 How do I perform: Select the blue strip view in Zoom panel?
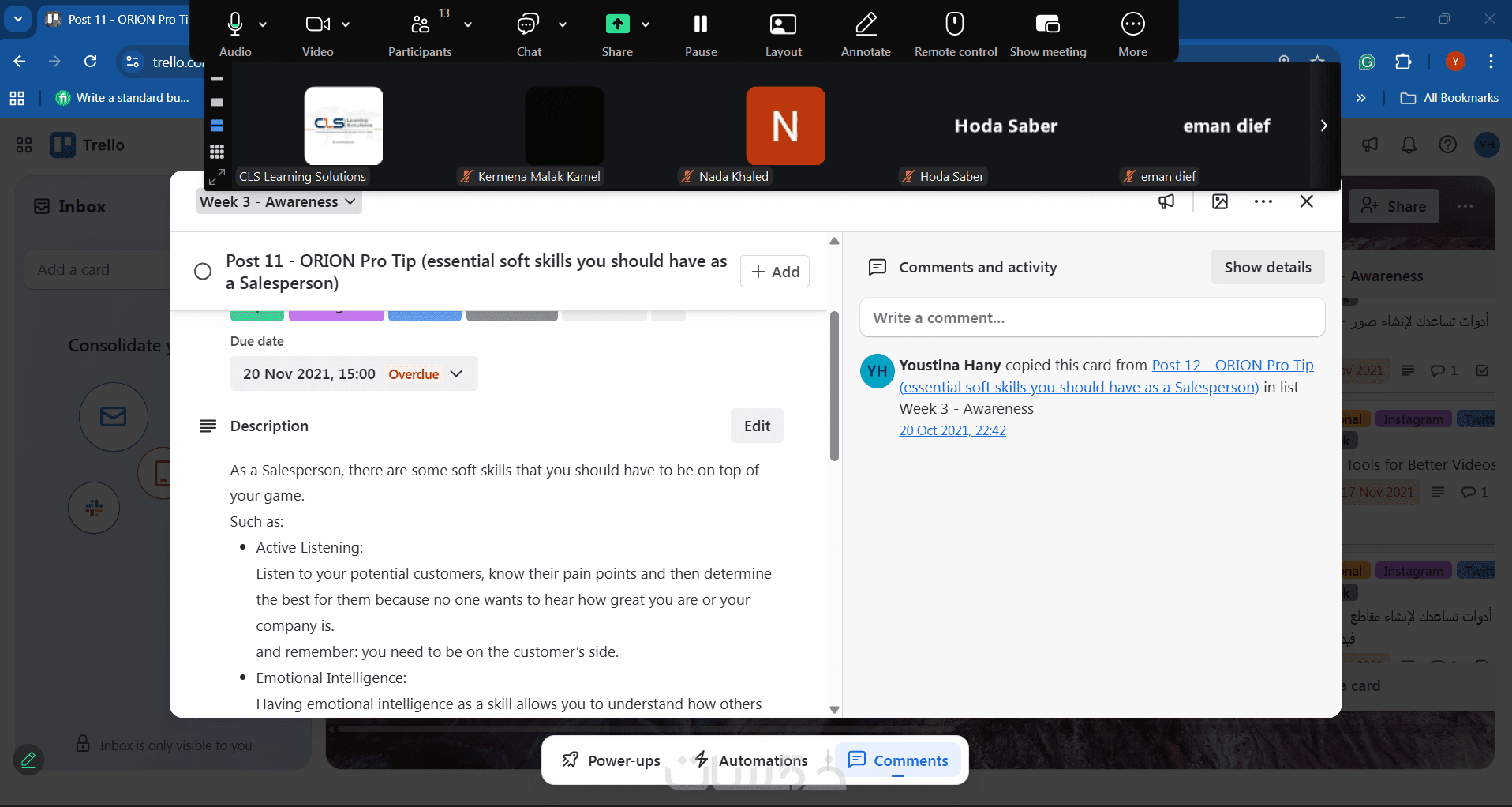point(217,126)
